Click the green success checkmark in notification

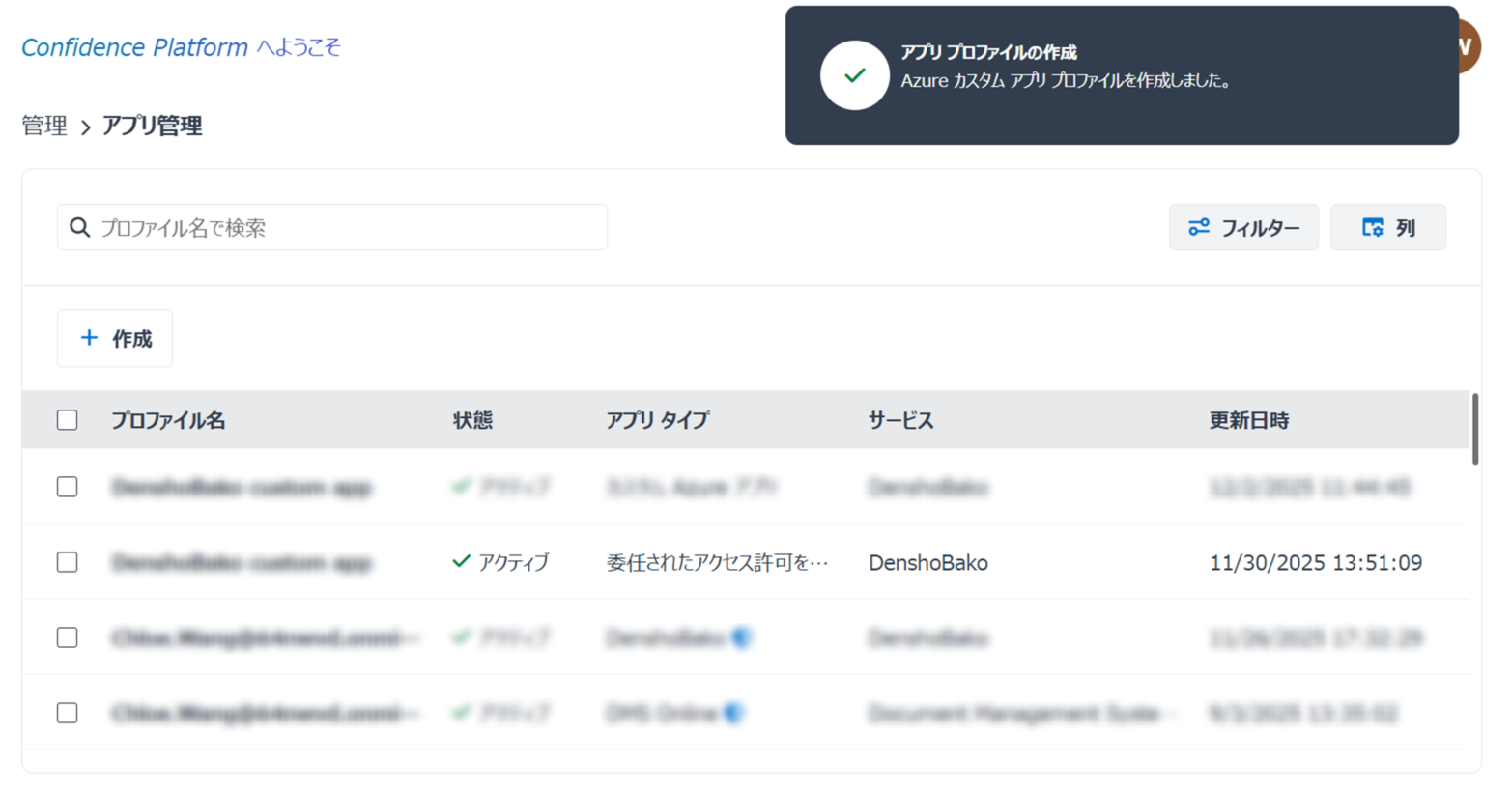coord(854,75)
